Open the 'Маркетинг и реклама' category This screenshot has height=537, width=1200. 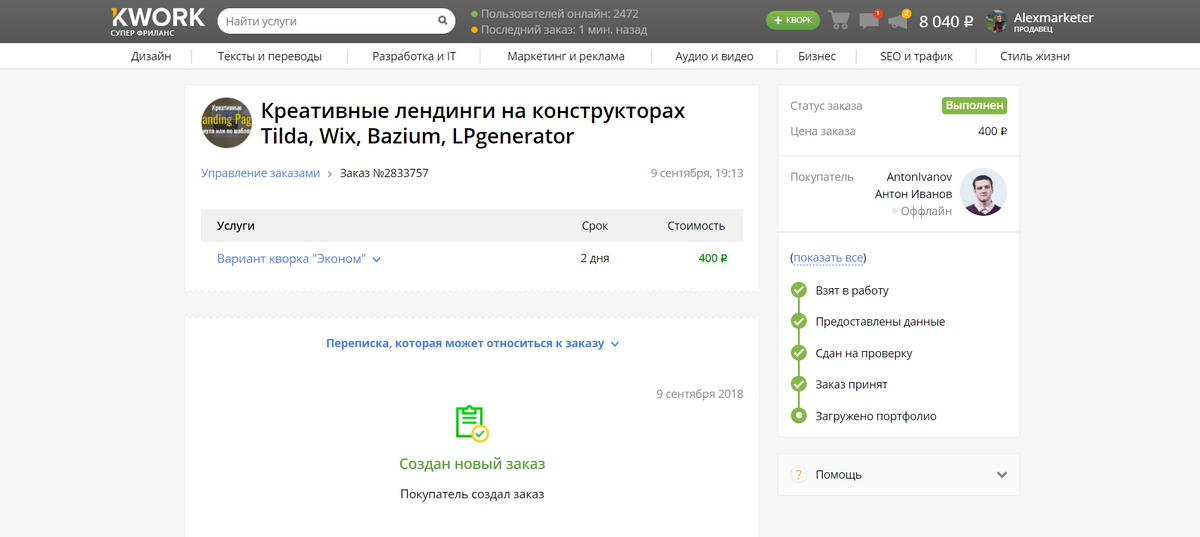pos(566,56)
